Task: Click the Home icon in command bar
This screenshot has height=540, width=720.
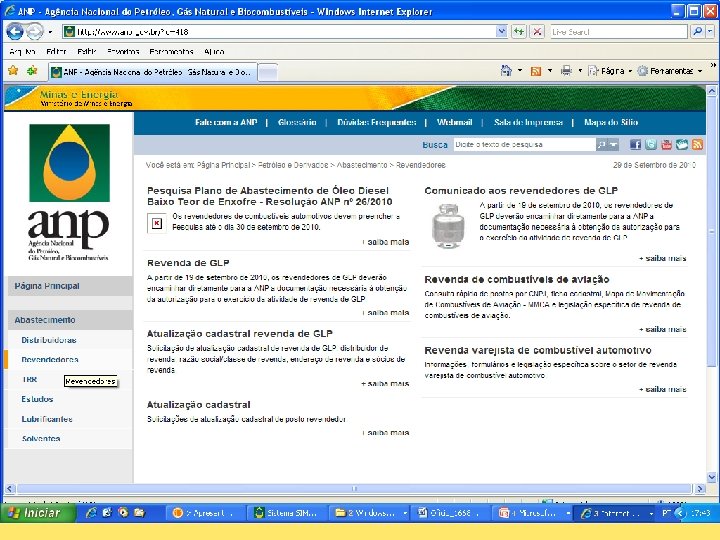Action: click(x=506, y=71)
